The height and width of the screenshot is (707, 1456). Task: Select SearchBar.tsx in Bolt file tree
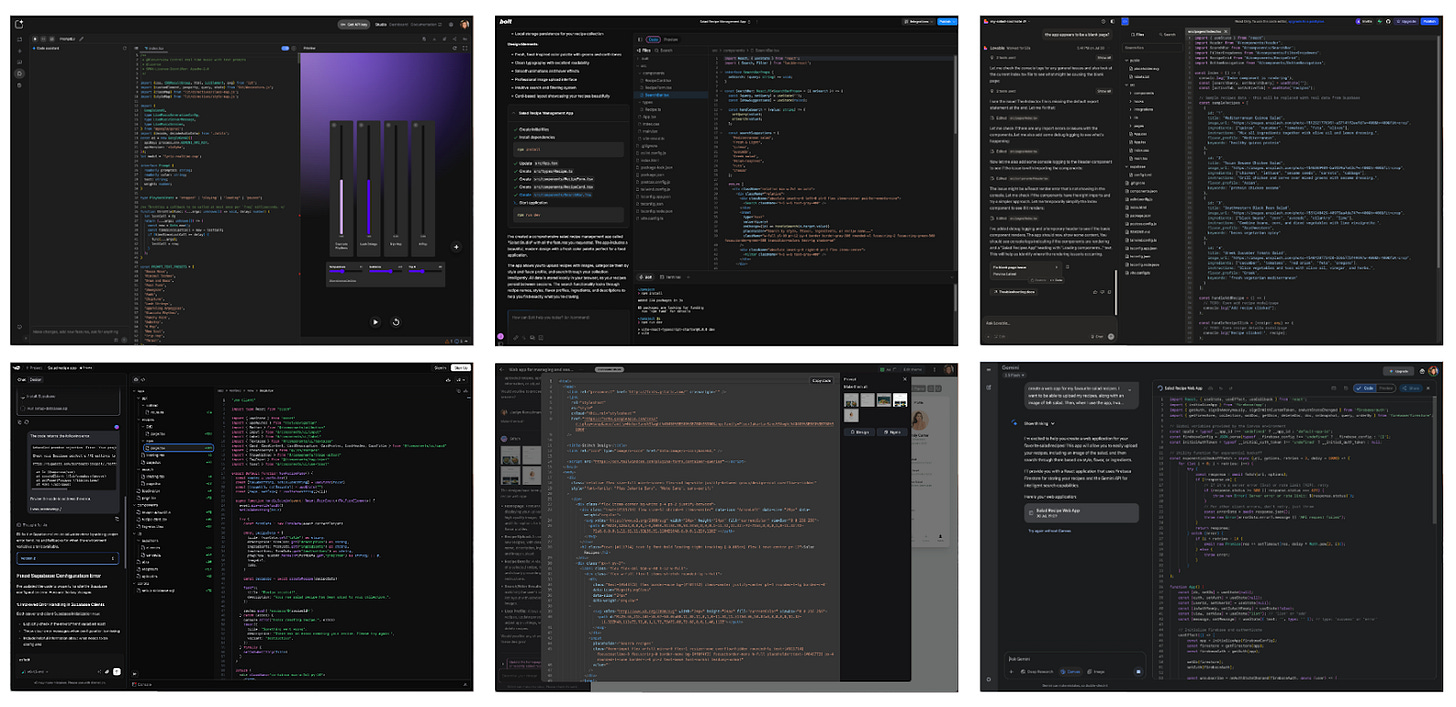click(671, 95)
